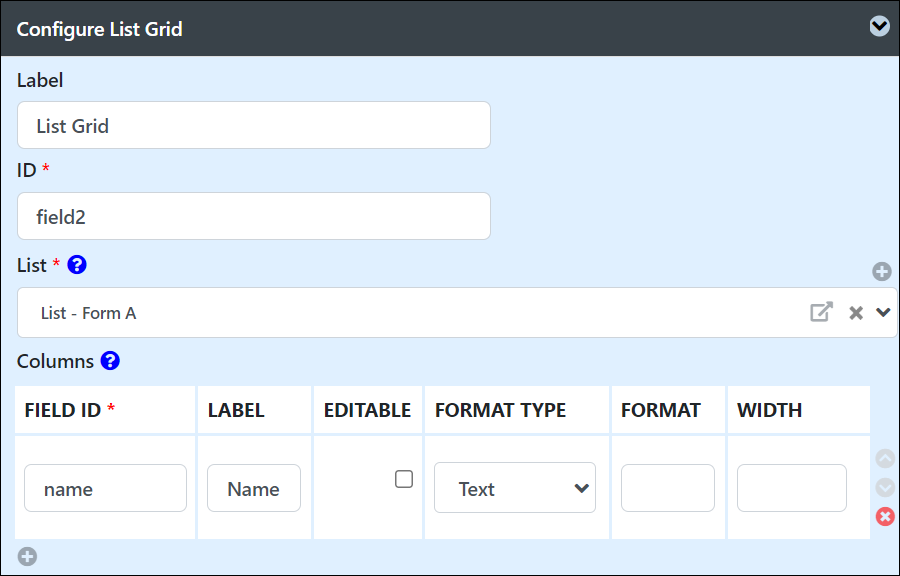Collapse the Configure List Grid panel
This screenshot has height=576, width=900.
click(x=879, y=26)
